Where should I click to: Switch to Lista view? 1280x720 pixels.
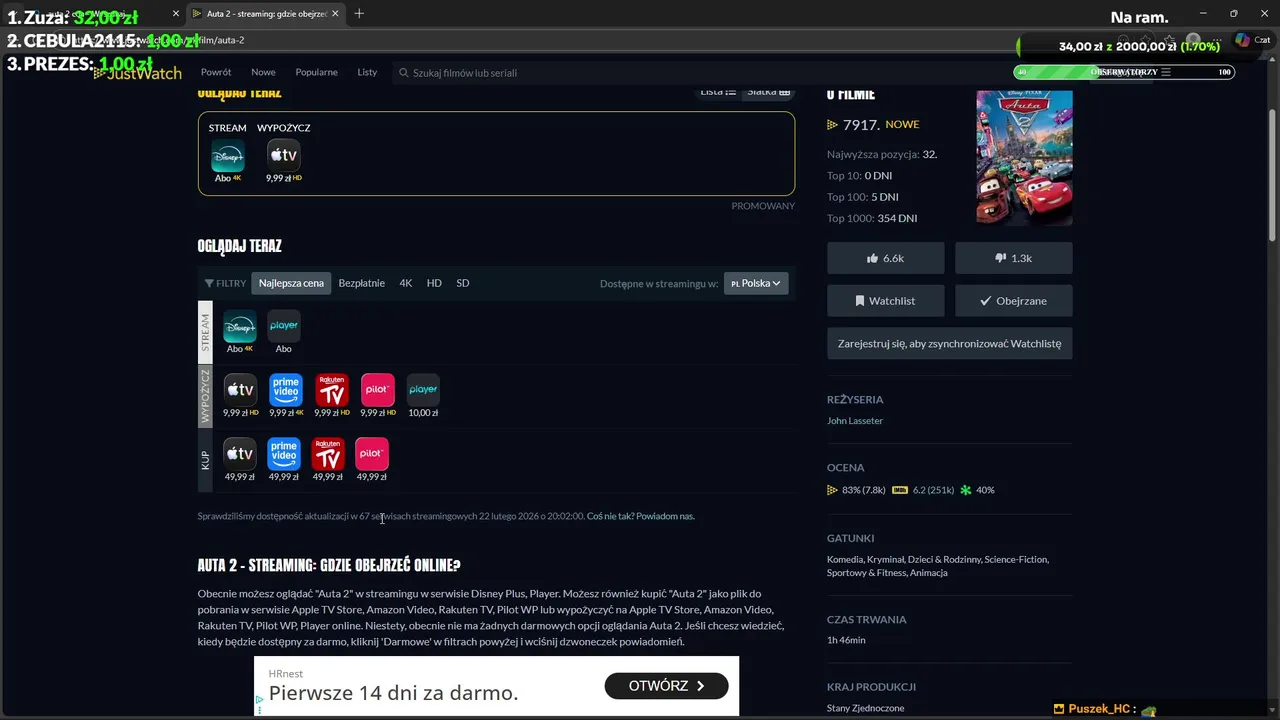(x=718, y=91)
